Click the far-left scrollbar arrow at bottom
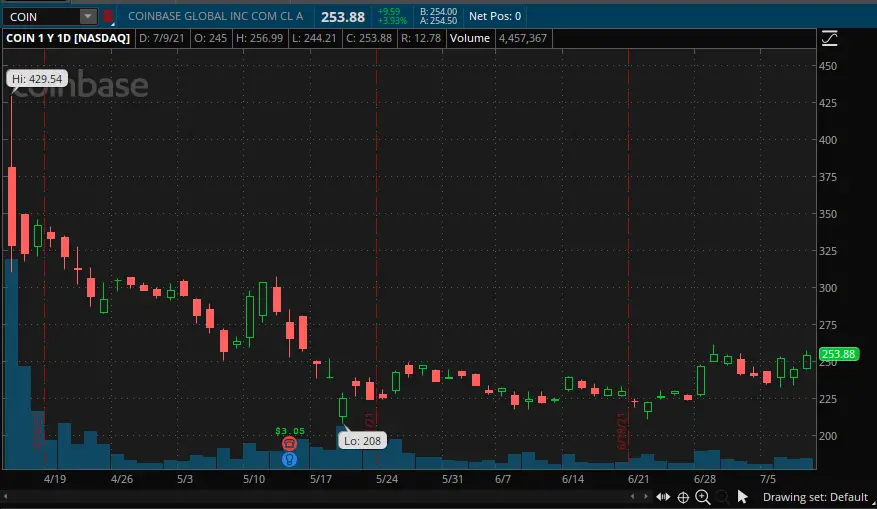Screen dimensions: 877x509 (x=6, y=497)
